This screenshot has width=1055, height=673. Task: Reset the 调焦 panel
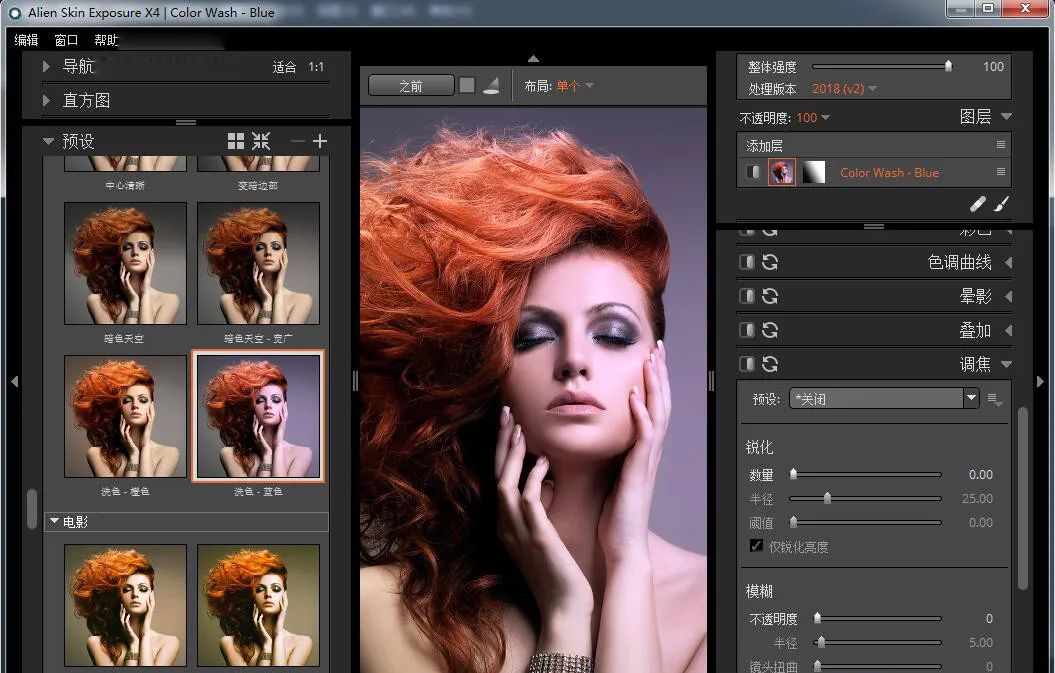tap(770, 364)
